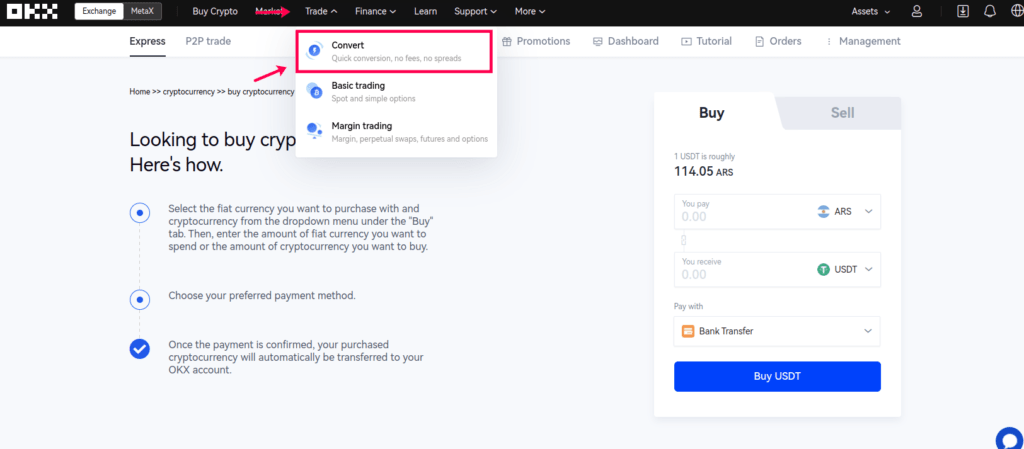Click the Dashboard icon
The width and height of the screenshot is (1024, 449).
(598, 41)
